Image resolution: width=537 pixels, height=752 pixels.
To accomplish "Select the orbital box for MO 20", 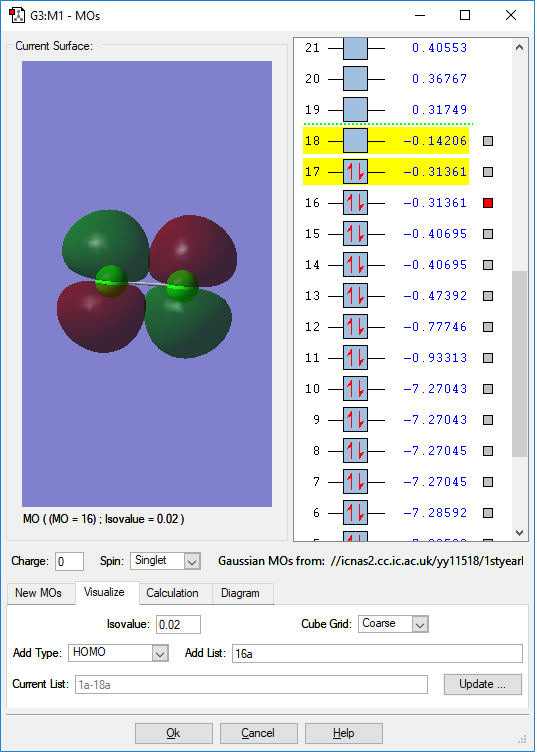I will [x=355, y=79].
